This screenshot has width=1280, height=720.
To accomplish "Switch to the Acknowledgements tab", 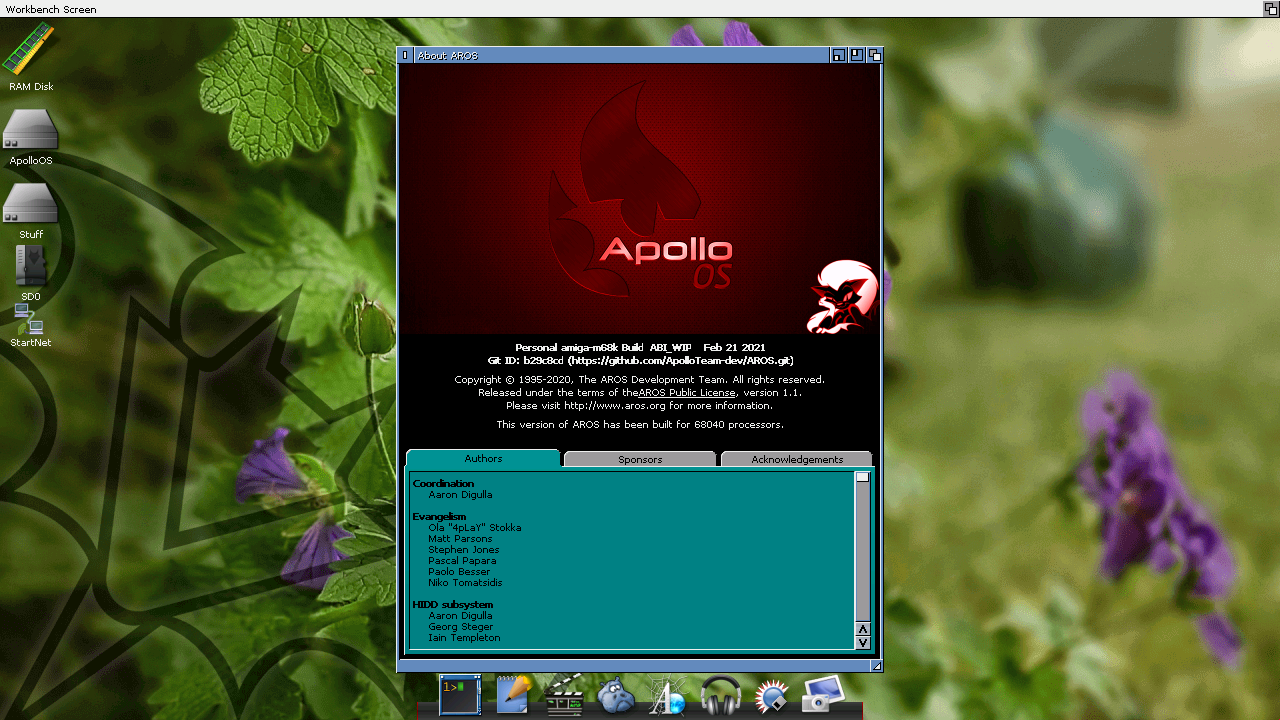I will tap(797, 459).
